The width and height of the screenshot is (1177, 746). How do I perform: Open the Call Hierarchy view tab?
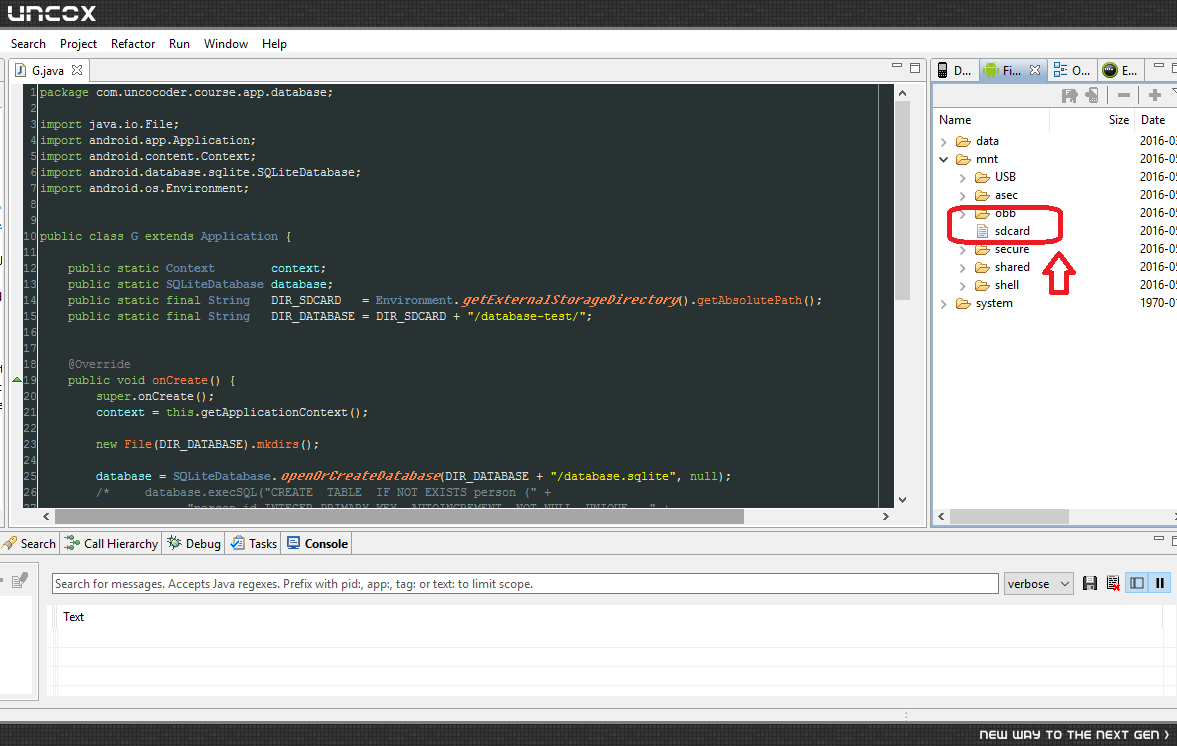point(111,543)
